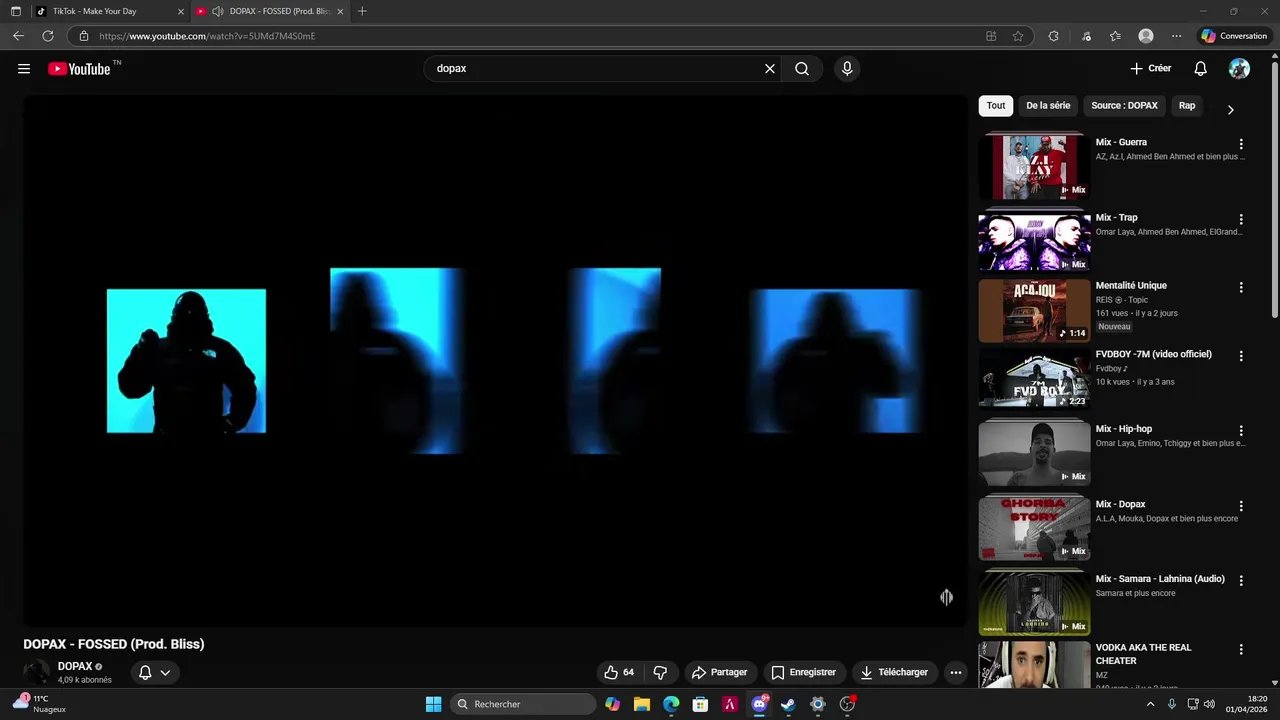Add this page to favorites star

click(x=1018, y=36)
